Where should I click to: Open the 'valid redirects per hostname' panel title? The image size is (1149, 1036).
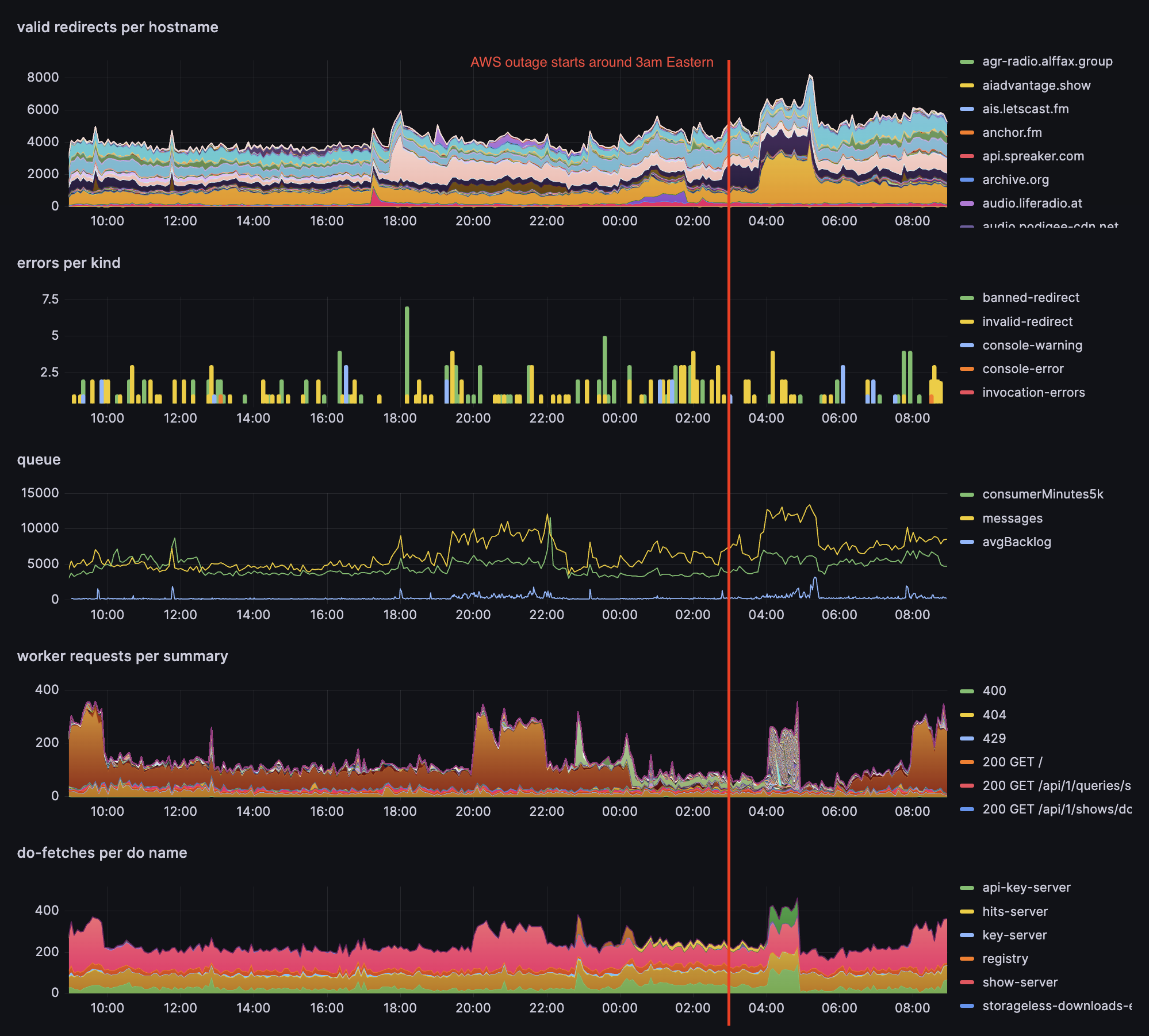[x=118, y=28]
